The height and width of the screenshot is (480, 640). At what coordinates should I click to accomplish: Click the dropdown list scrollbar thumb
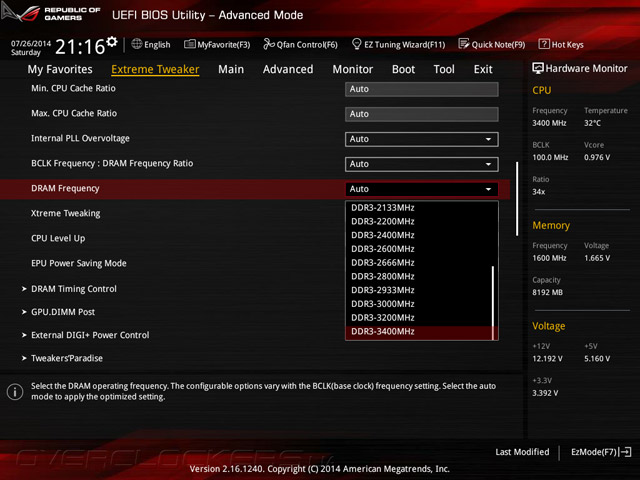pyautogui.click(x=493, y=303)
